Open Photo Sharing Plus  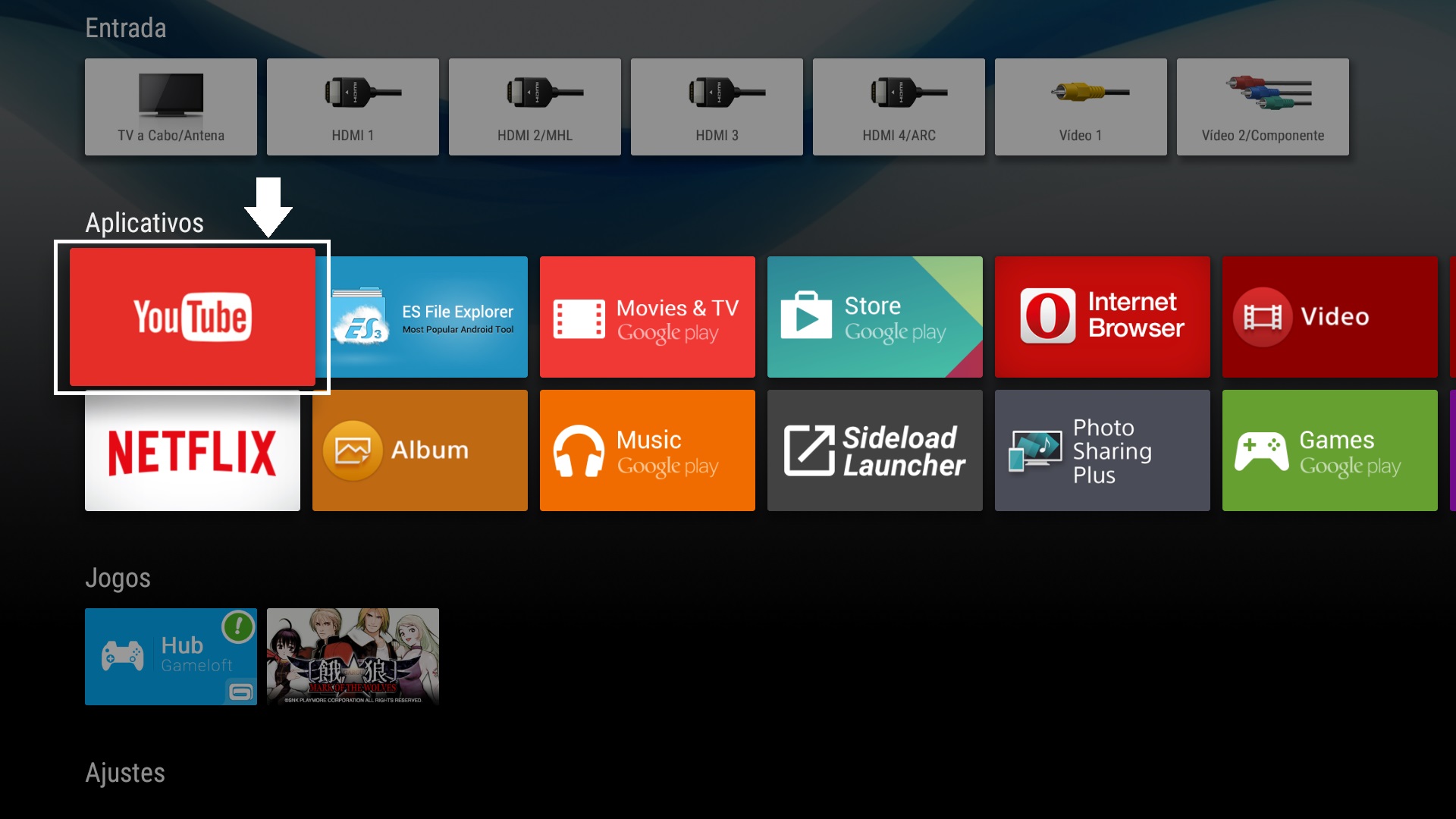(x=1103, y=450)
